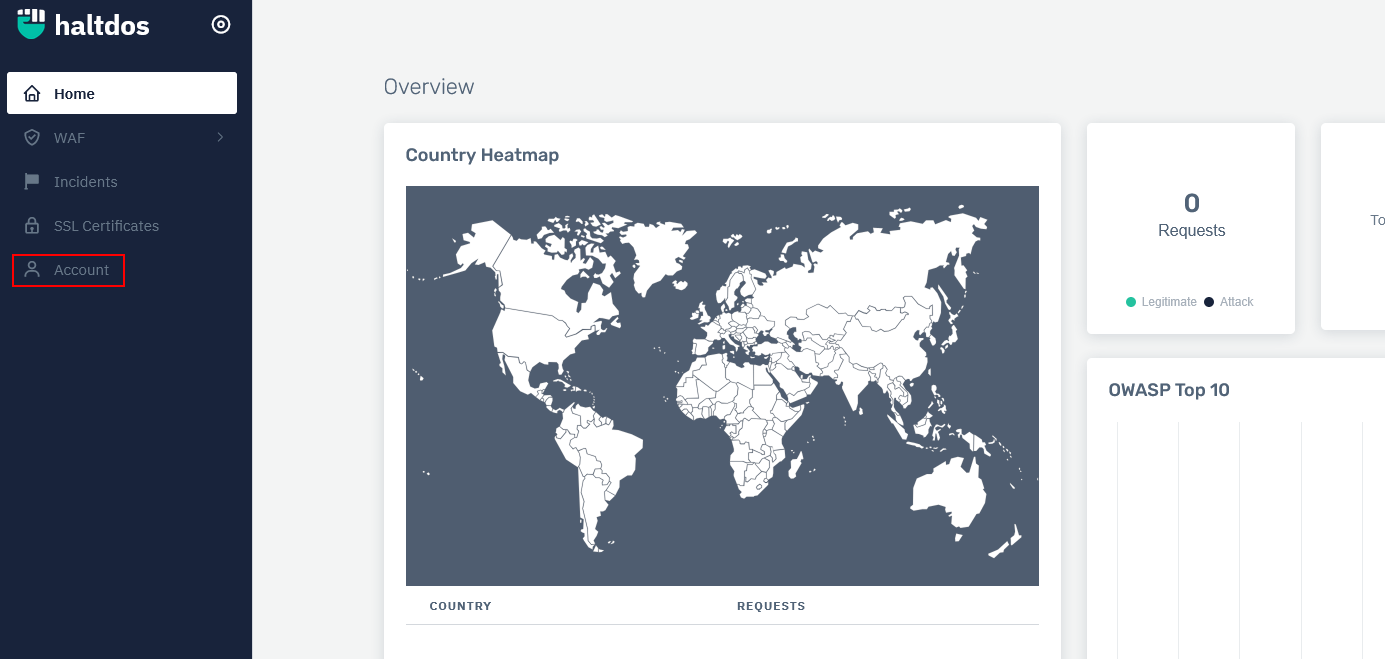Click the Account person icon

[32, 270]
